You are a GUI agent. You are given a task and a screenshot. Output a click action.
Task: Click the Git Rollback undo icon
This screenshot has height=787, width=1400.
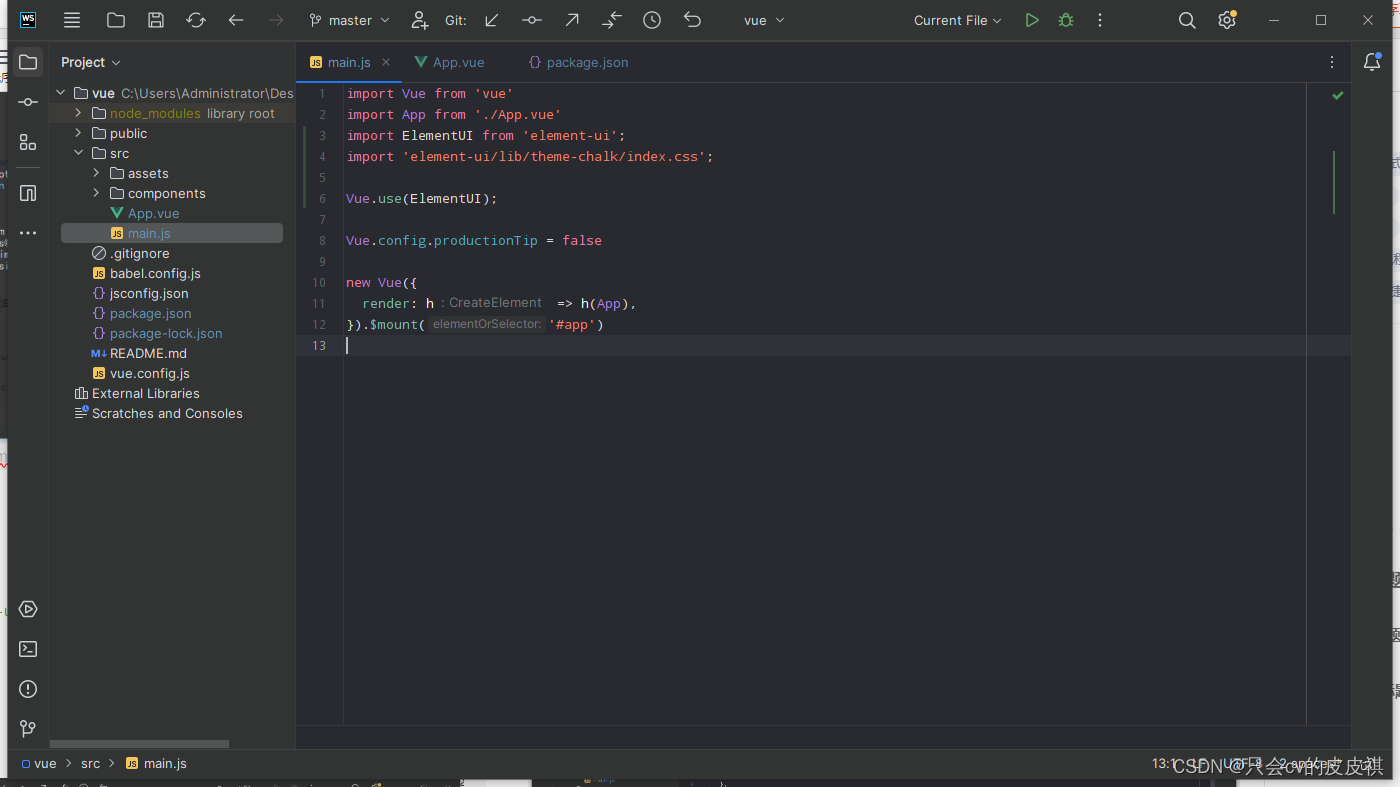point(692,20)
